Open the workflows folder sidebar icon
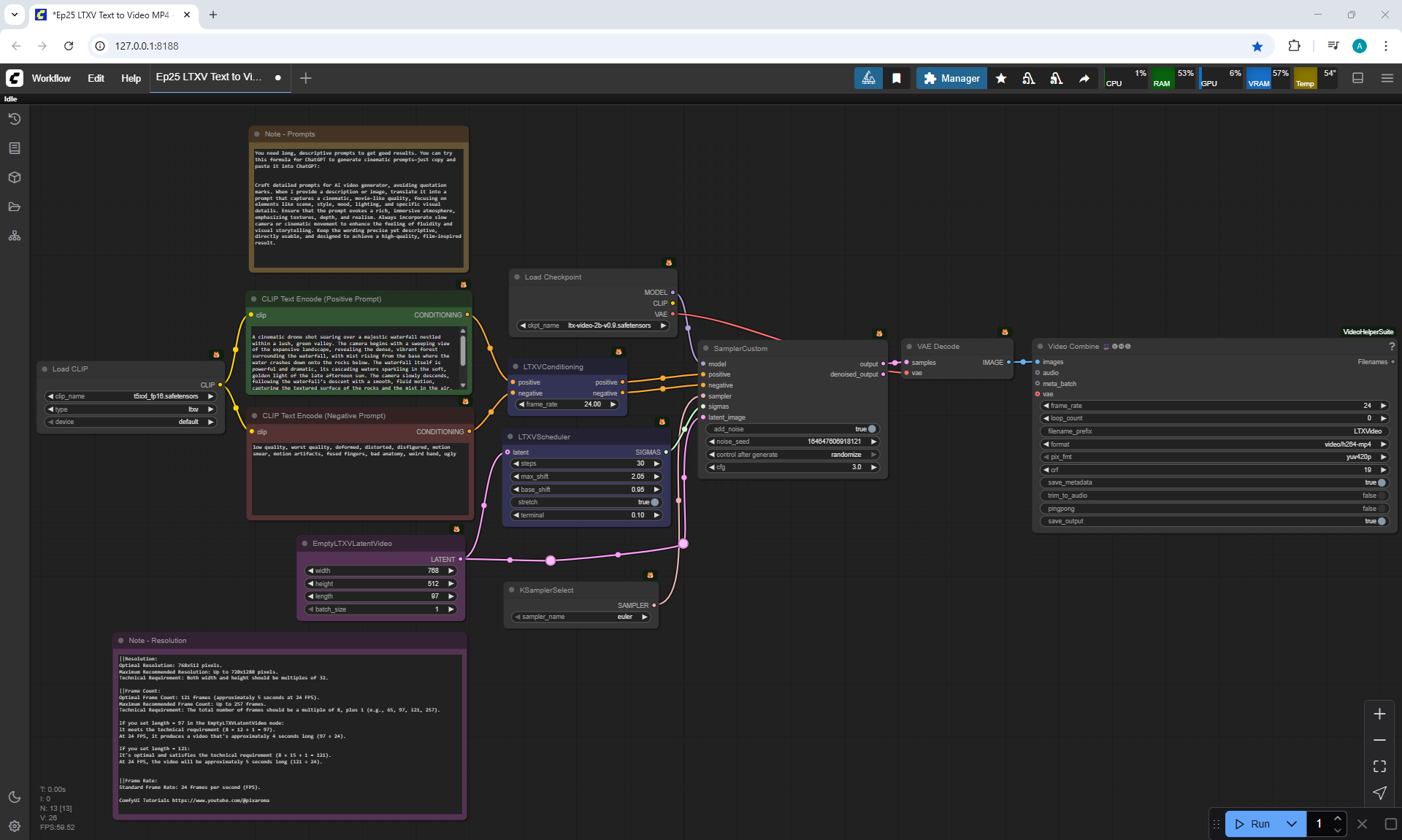This screenshot has width=1402, height=840. coord(14,207)
